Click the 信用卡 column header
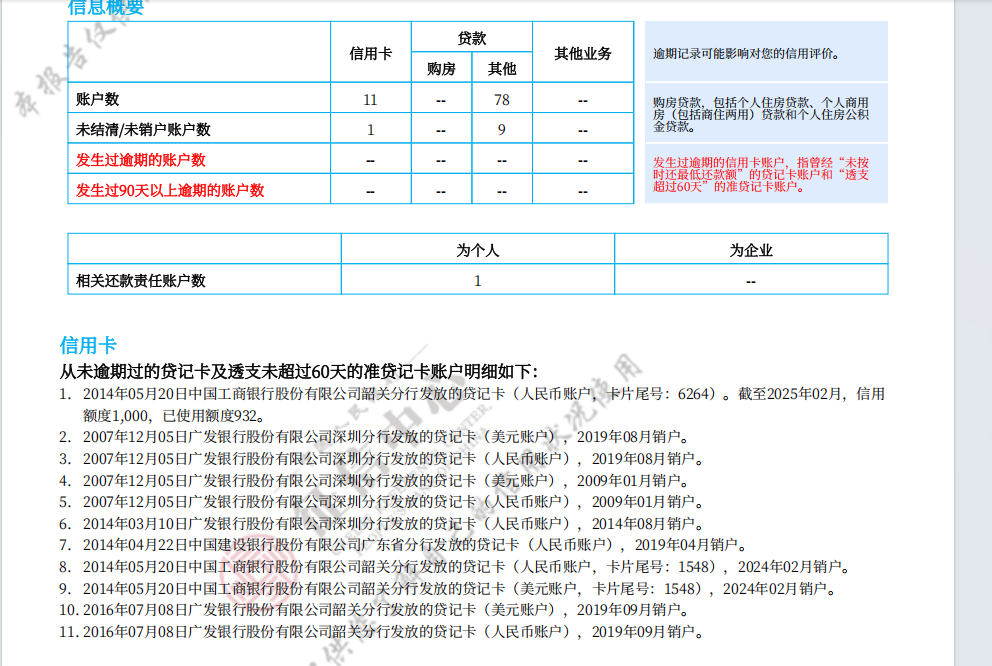 371,54
